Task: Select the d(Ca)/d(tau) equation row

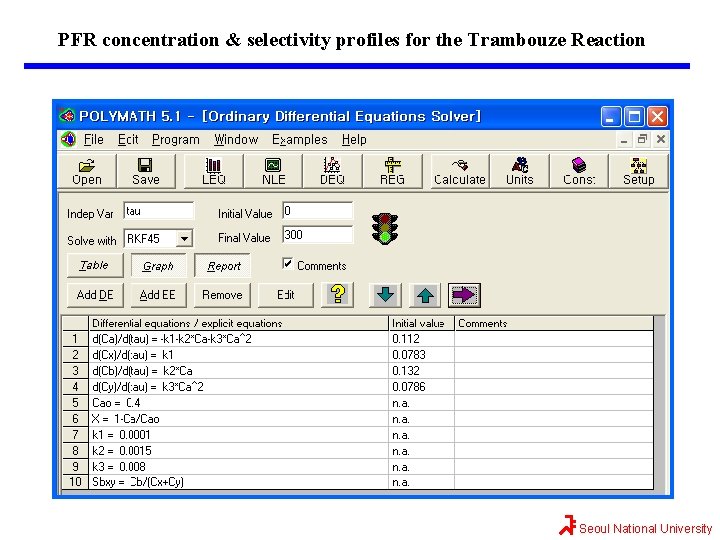Action: coord(238,339)
